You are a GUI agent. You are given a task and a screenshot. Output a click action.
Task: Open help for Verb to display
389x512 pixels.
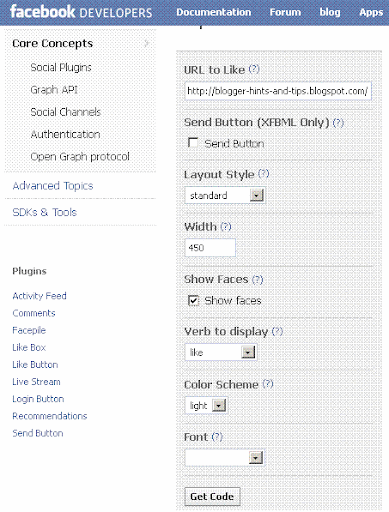[277, 331]
